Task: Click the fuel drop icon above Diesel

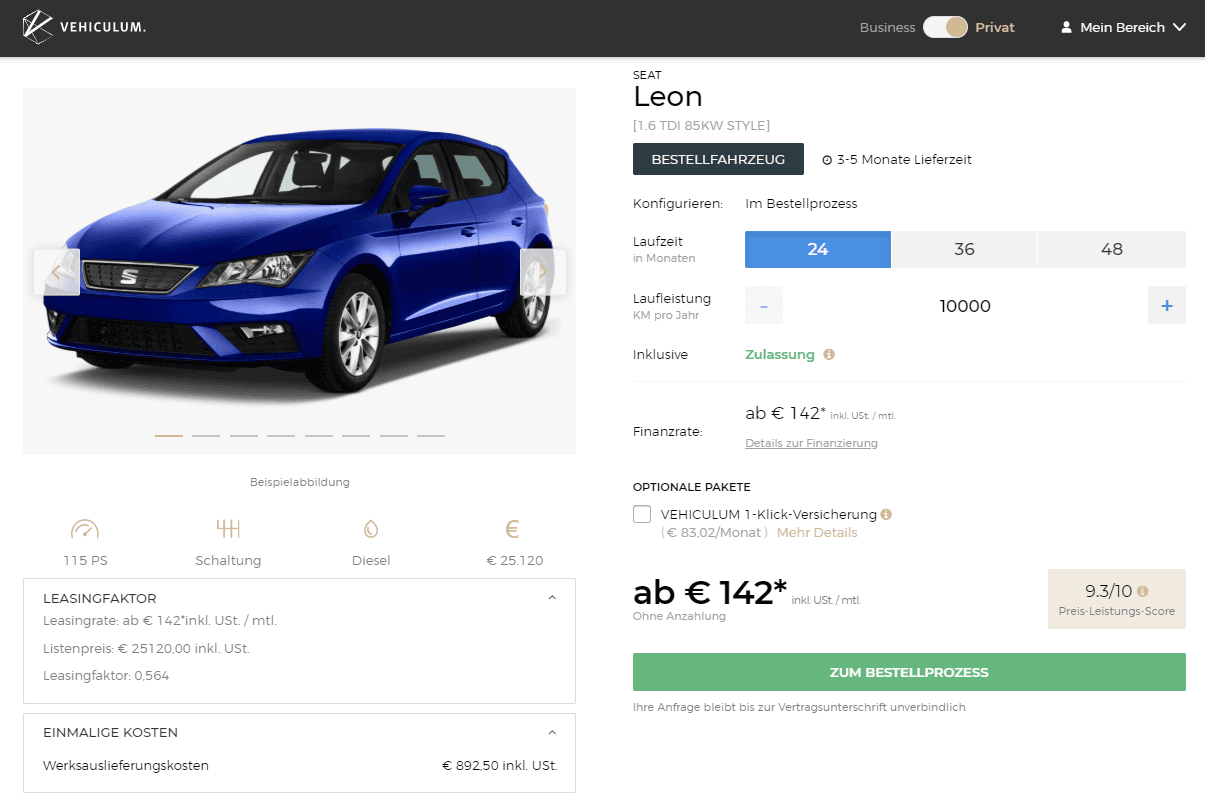Action: coord(371,529)
